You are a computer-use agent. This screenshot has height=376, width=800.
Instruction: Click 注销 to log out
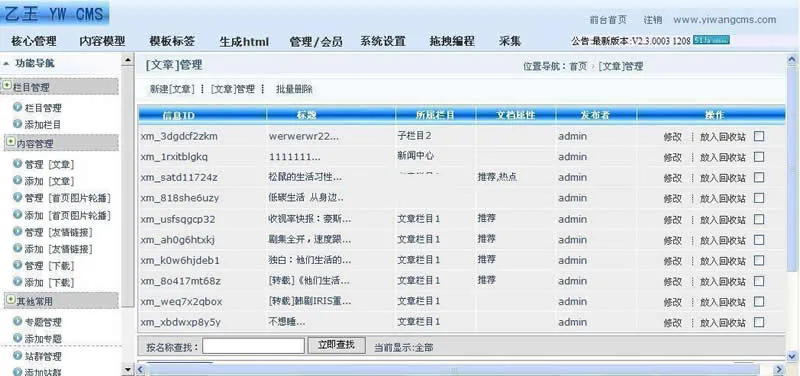pos(653,20)
